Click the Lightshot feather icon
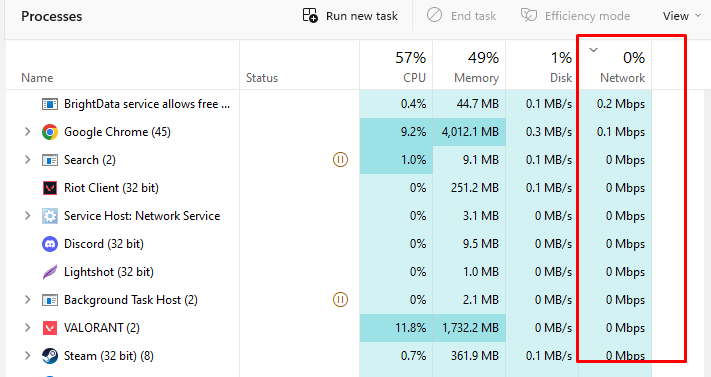The width and height of the screenshot is (711, 377). click(50, 272)
